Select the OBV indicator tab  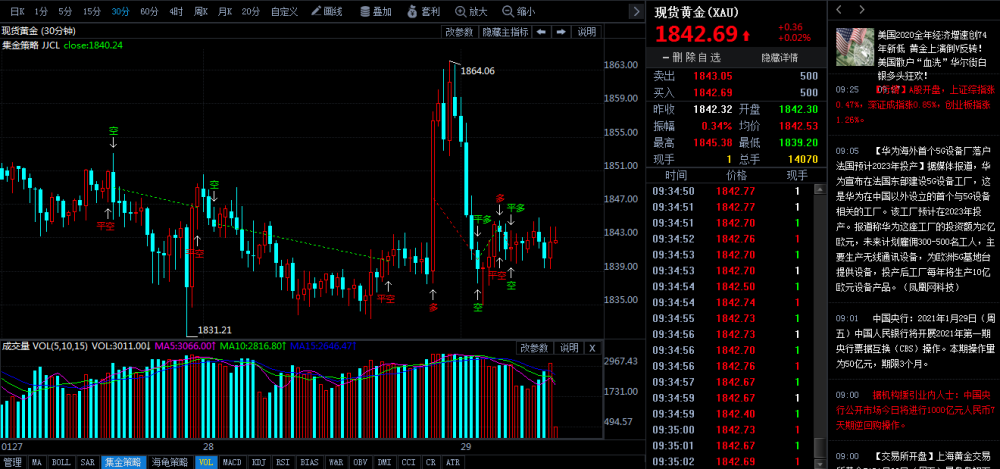(x=360, y=462)
